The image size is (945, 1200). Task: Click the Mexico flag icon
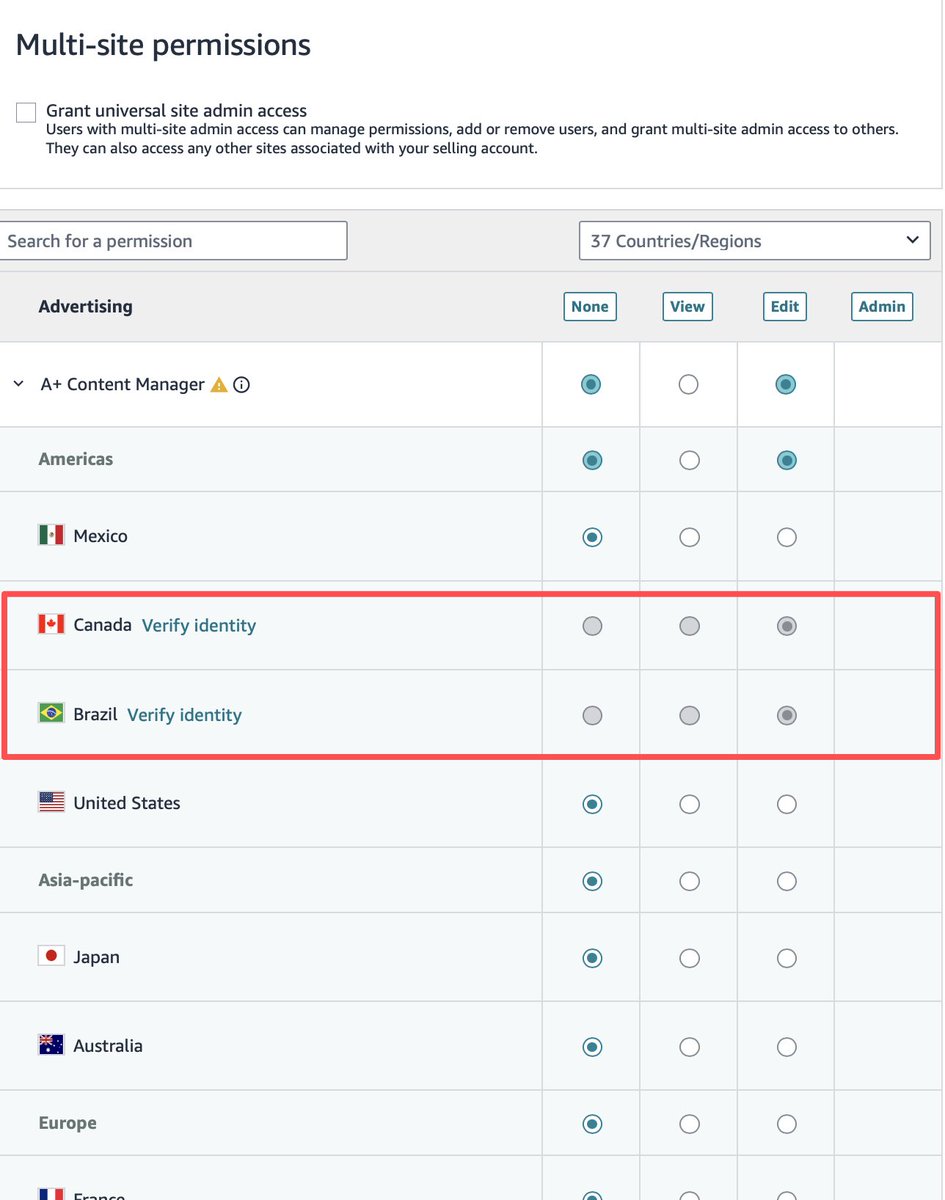coord(50,536)
